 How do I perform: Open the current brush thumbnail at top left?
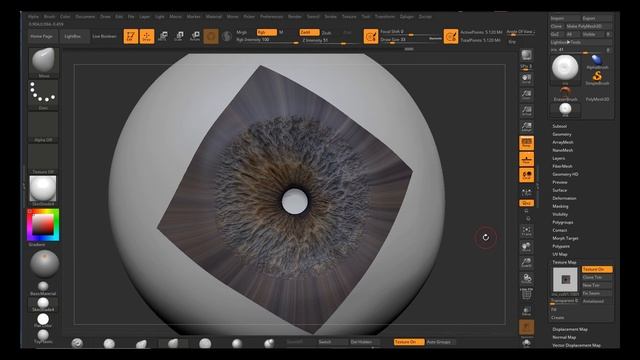point(43,62)
